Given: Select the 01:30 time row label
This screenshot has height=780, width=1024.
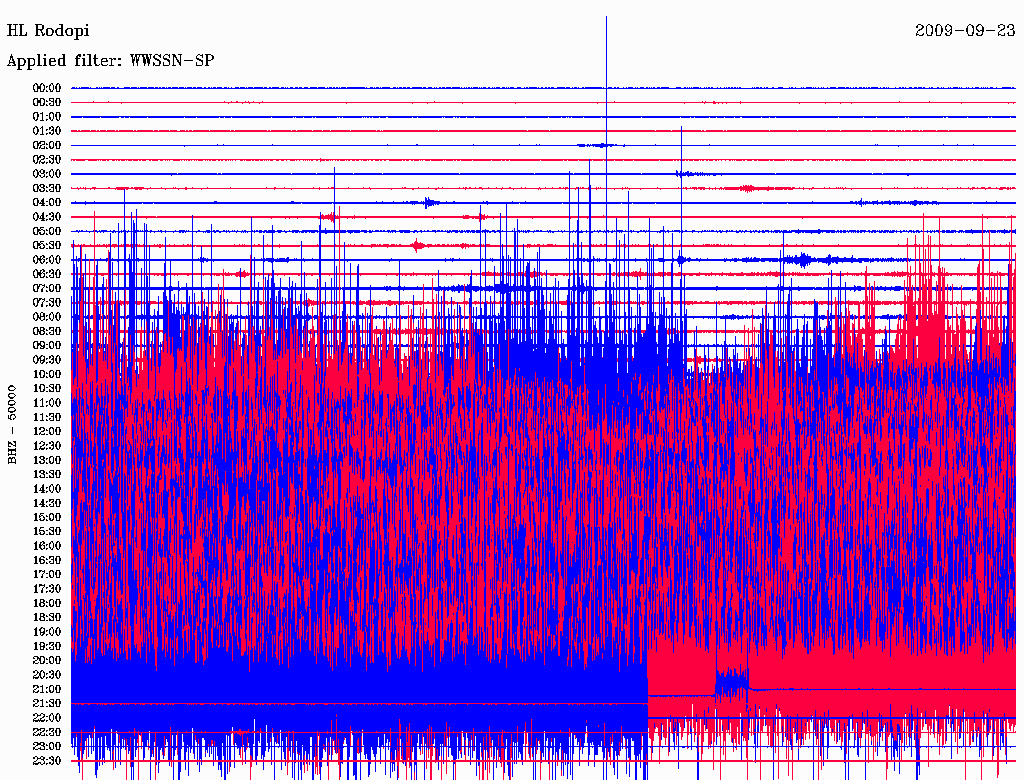Looking at the screenshot, I should click(47, 131).
